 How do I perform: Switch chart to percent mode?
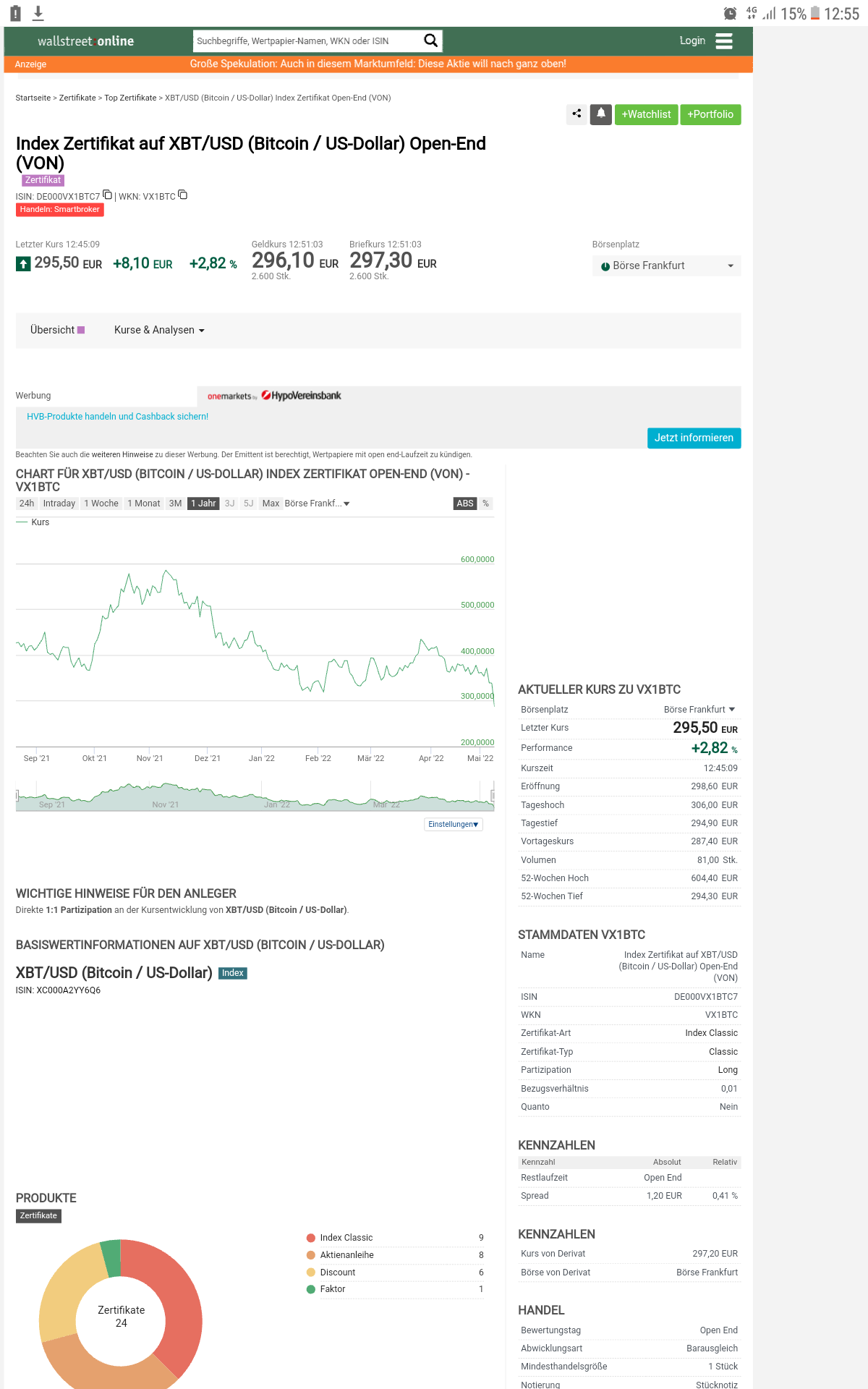click(x=486, y=504)
